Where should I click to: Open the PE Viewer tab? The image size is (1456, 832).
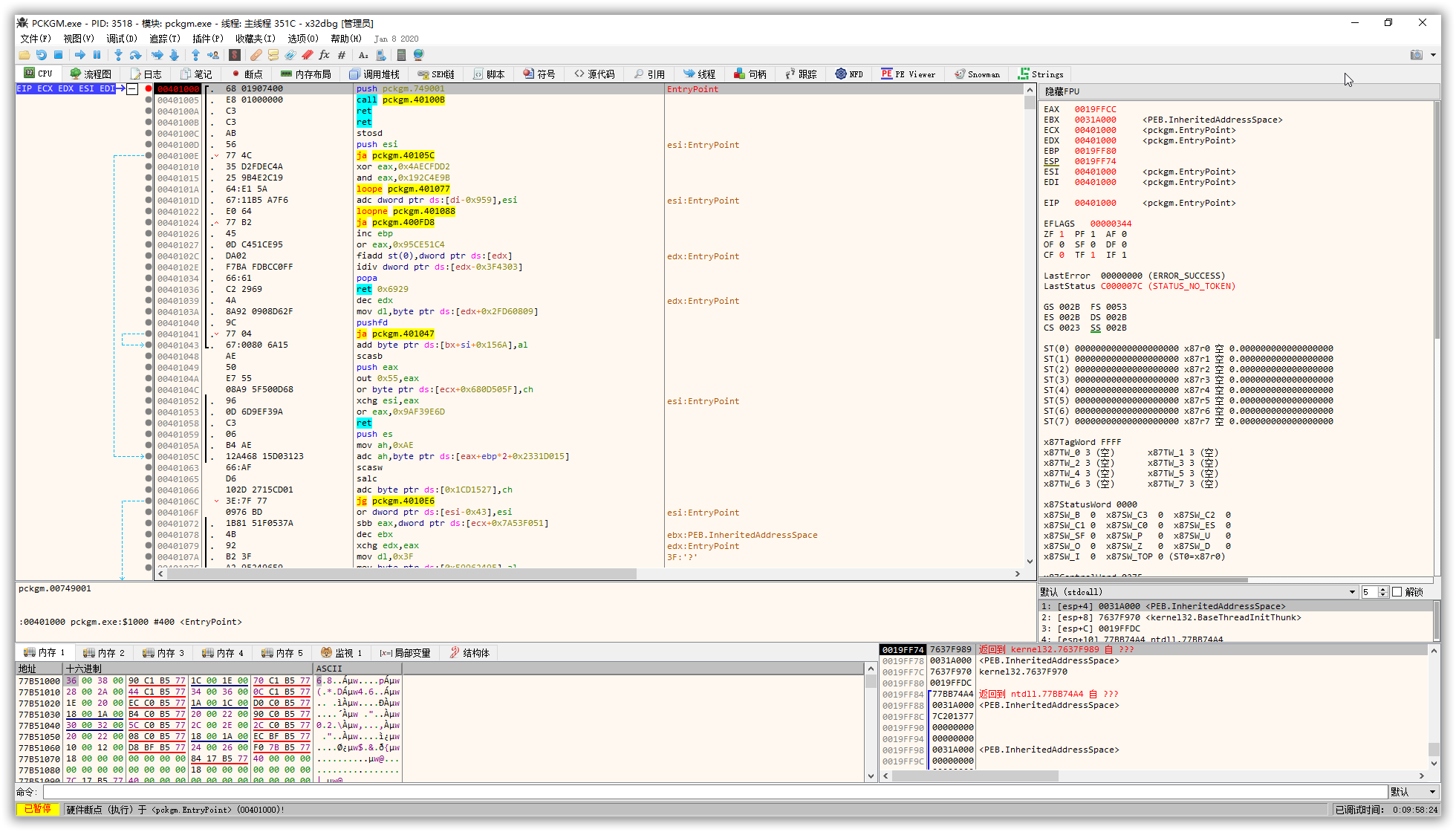pyautogui.click(x=909, y=74)
